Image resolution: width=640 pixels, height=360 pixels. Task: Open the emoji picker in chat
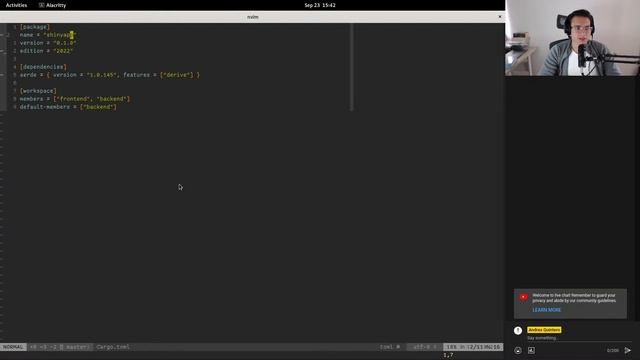click(518, 351)
